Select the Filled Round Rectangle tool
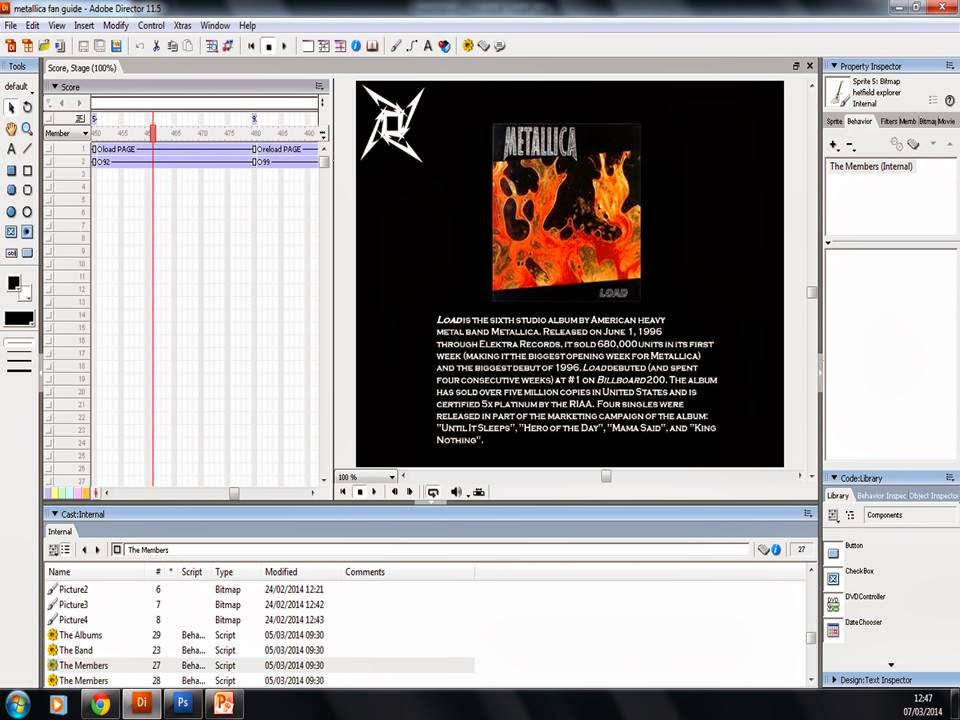Image resolution: width=960 pixels, height=720 pixels. [11, 190]
